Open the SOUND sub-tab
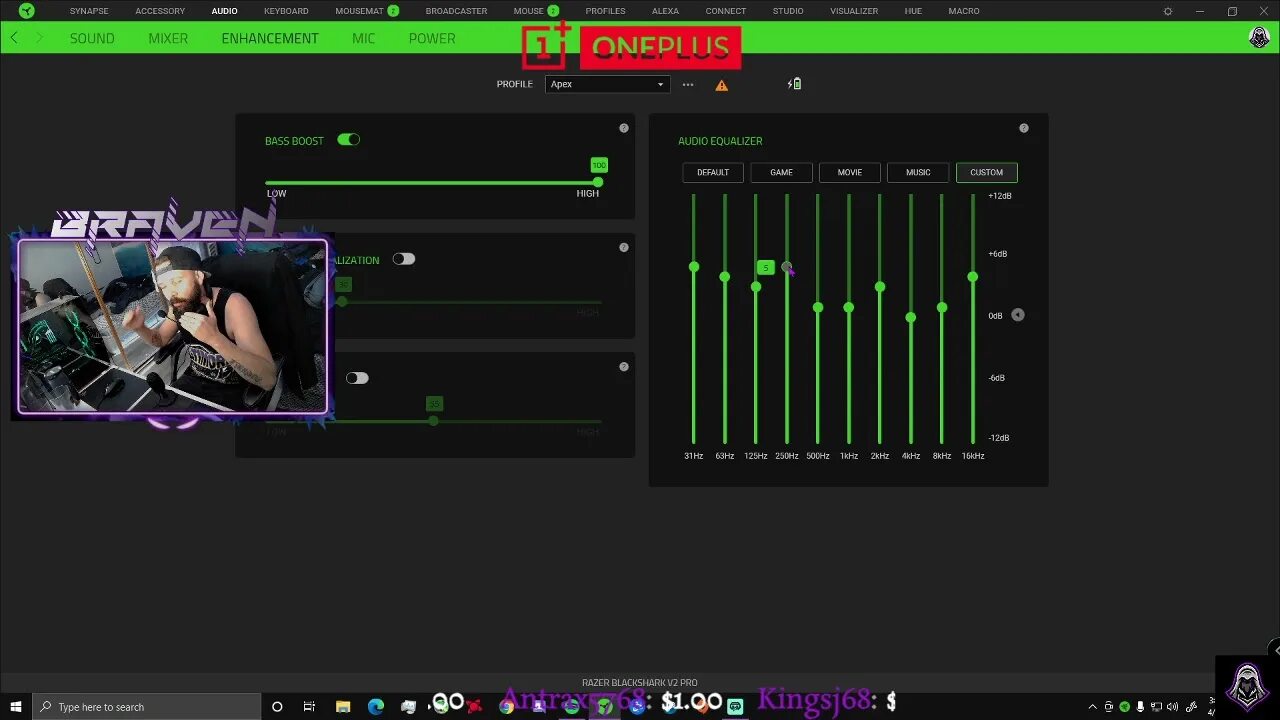Screen dimensions: 1280x720 click(92, 38)
